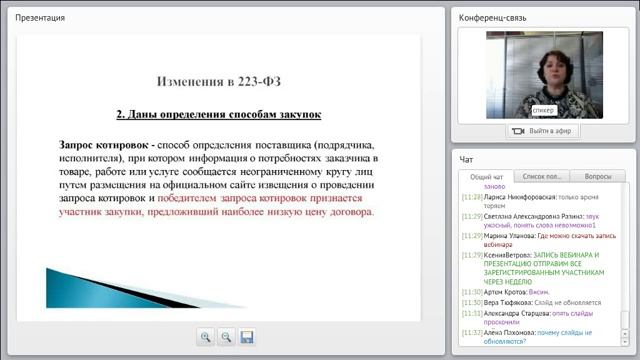Viewport: 640px width, 360px height.
Task: Click the bold term 'Запрос котировок'
Action: [104, 145]
